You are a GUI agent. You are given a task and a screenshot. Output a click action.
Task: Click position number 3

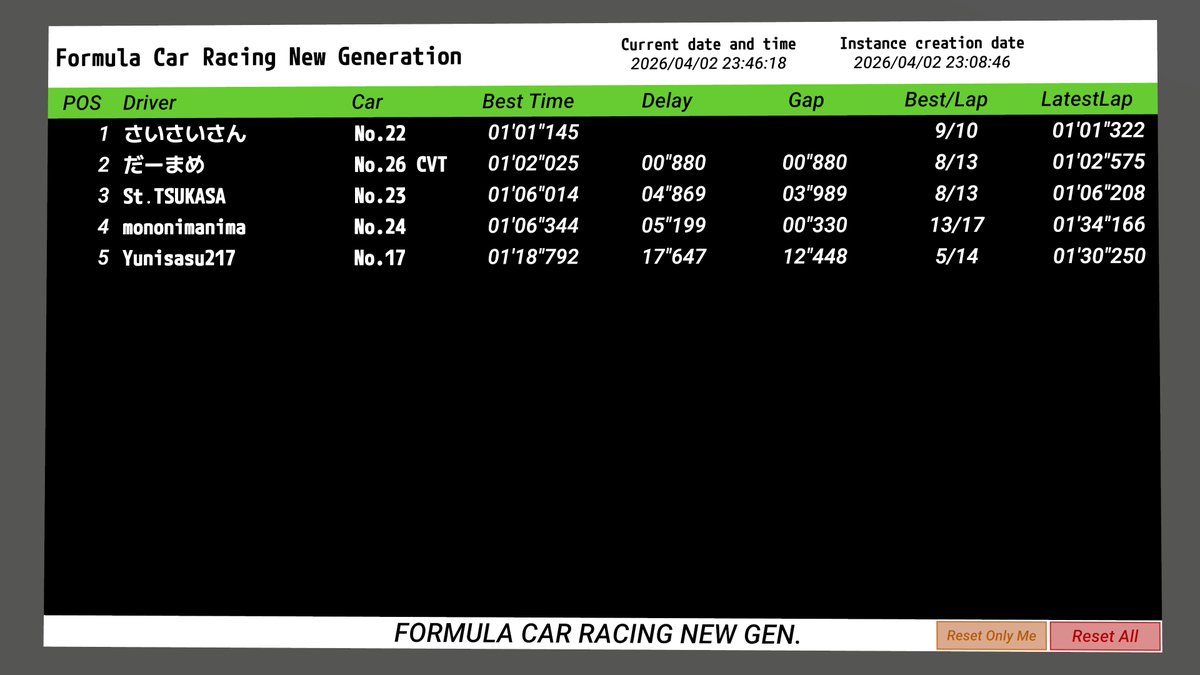coord(103,196)
